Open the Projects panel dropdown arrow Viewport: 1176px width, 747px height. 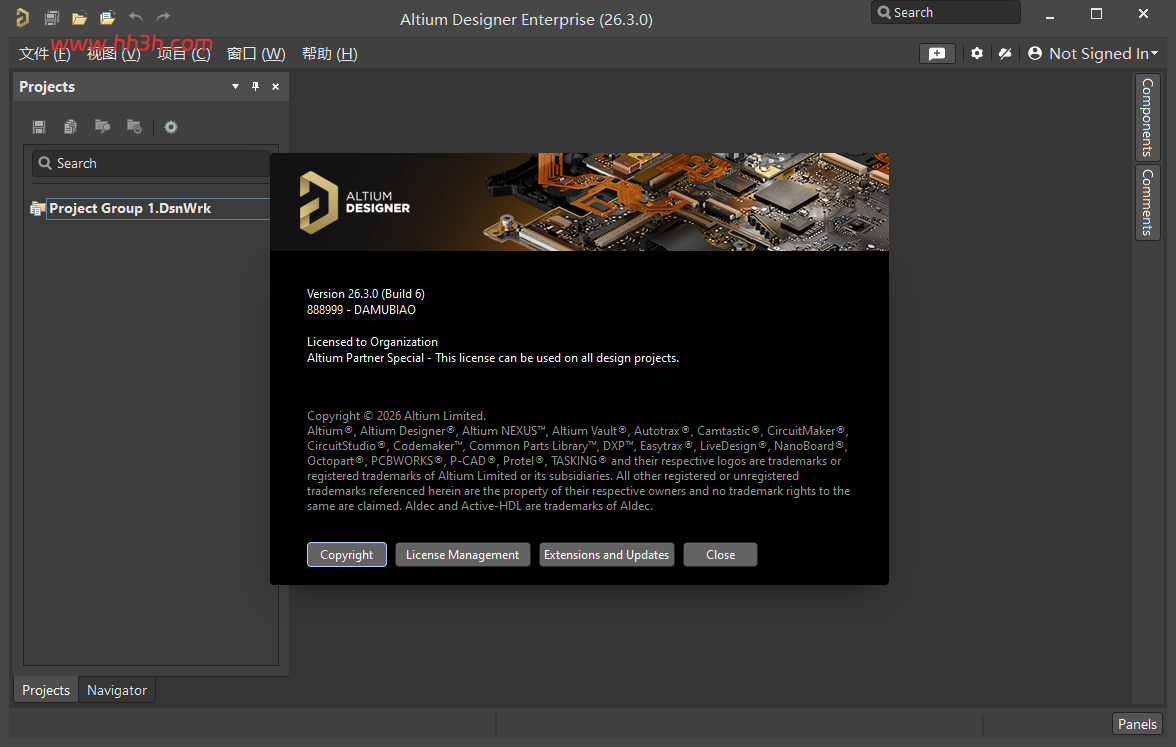coord(236,86)
